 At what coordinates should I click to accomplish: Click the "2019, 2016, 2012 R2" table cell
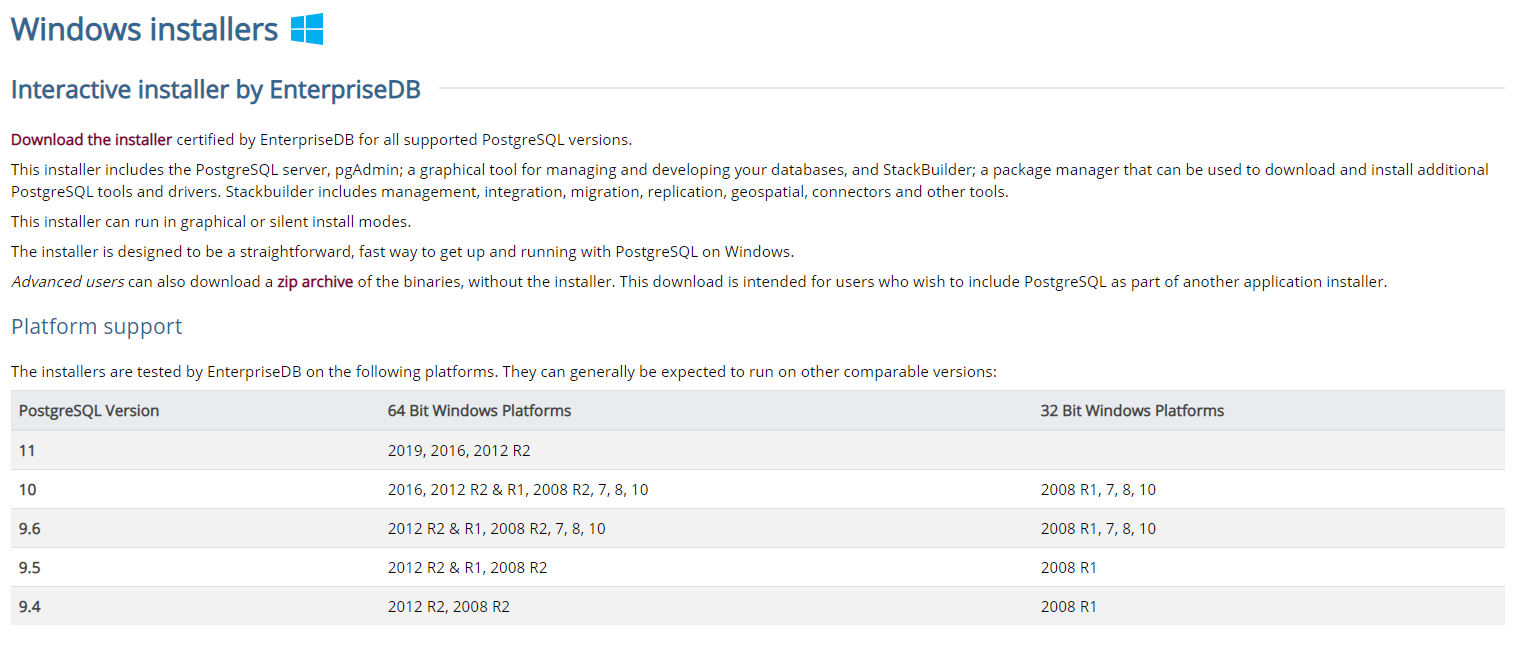459,451
